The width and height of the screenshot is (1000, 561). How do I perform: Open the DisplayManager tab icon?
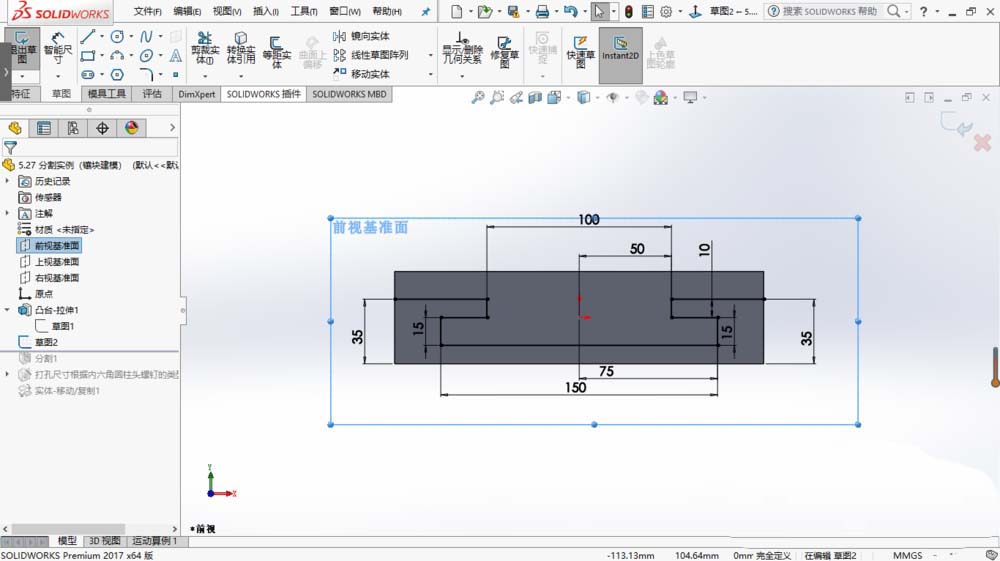click(x=131, y=128)
